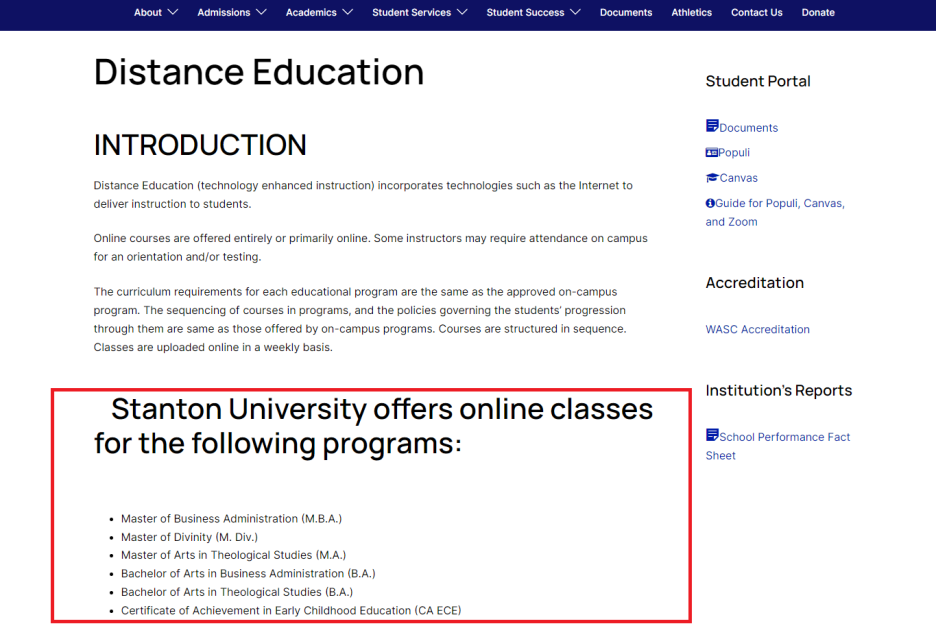The image size is (936, 626).
Task: Click Master of Divinity (M. Div.) item
Action: [x=189, y=537]
